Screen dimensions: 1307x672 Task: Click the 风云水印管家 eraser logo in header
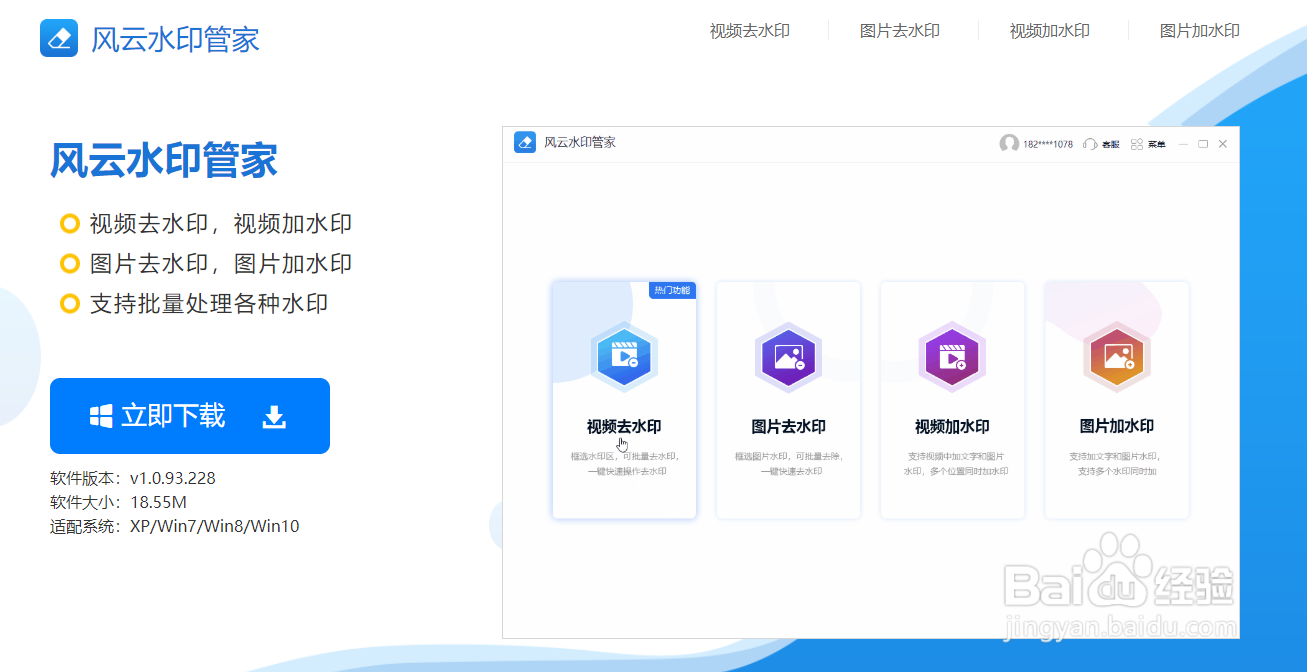[x=59, y=38]
